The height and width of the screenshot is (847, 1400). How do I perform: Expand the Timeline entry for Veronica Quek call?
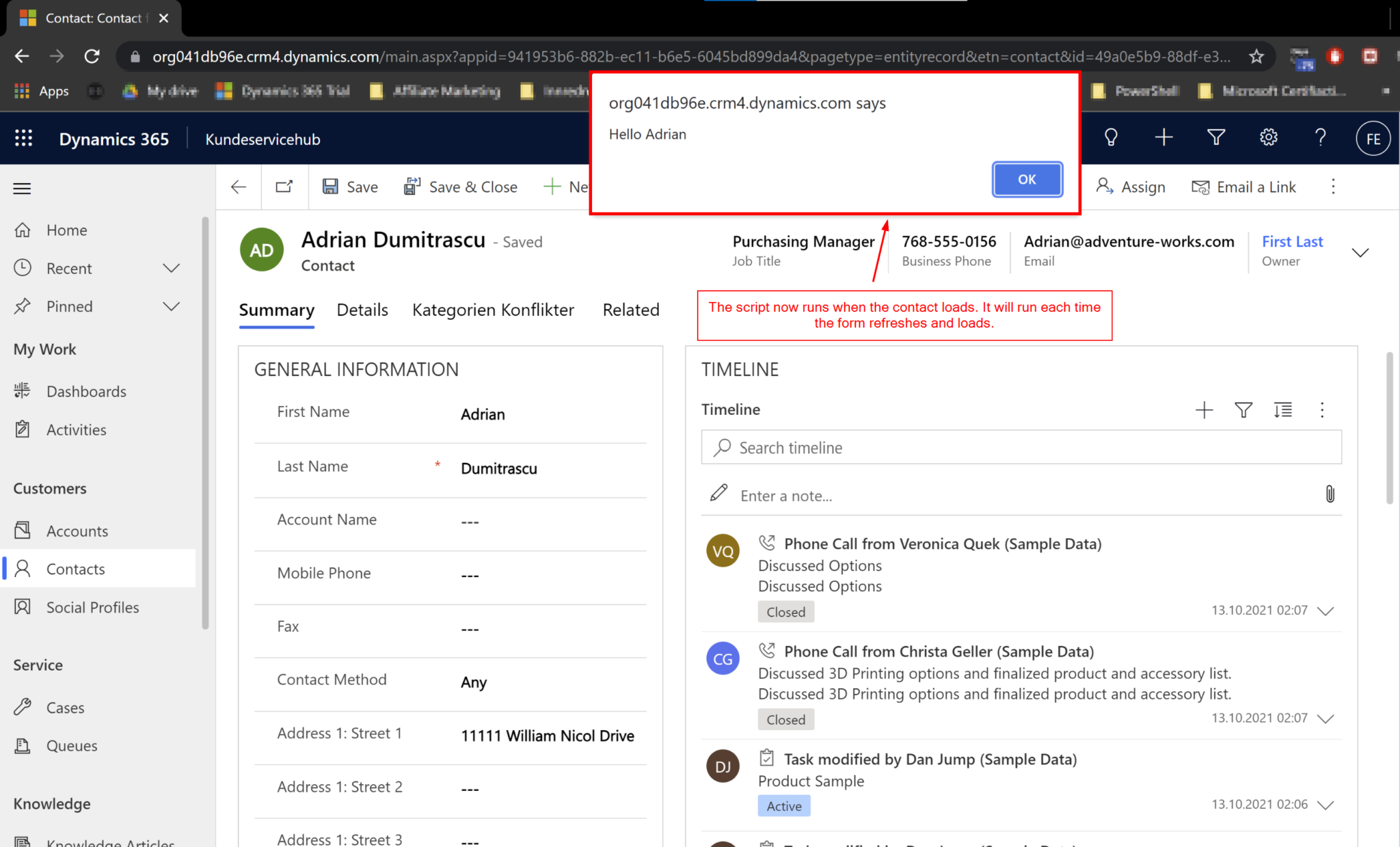click(1328, 611)
